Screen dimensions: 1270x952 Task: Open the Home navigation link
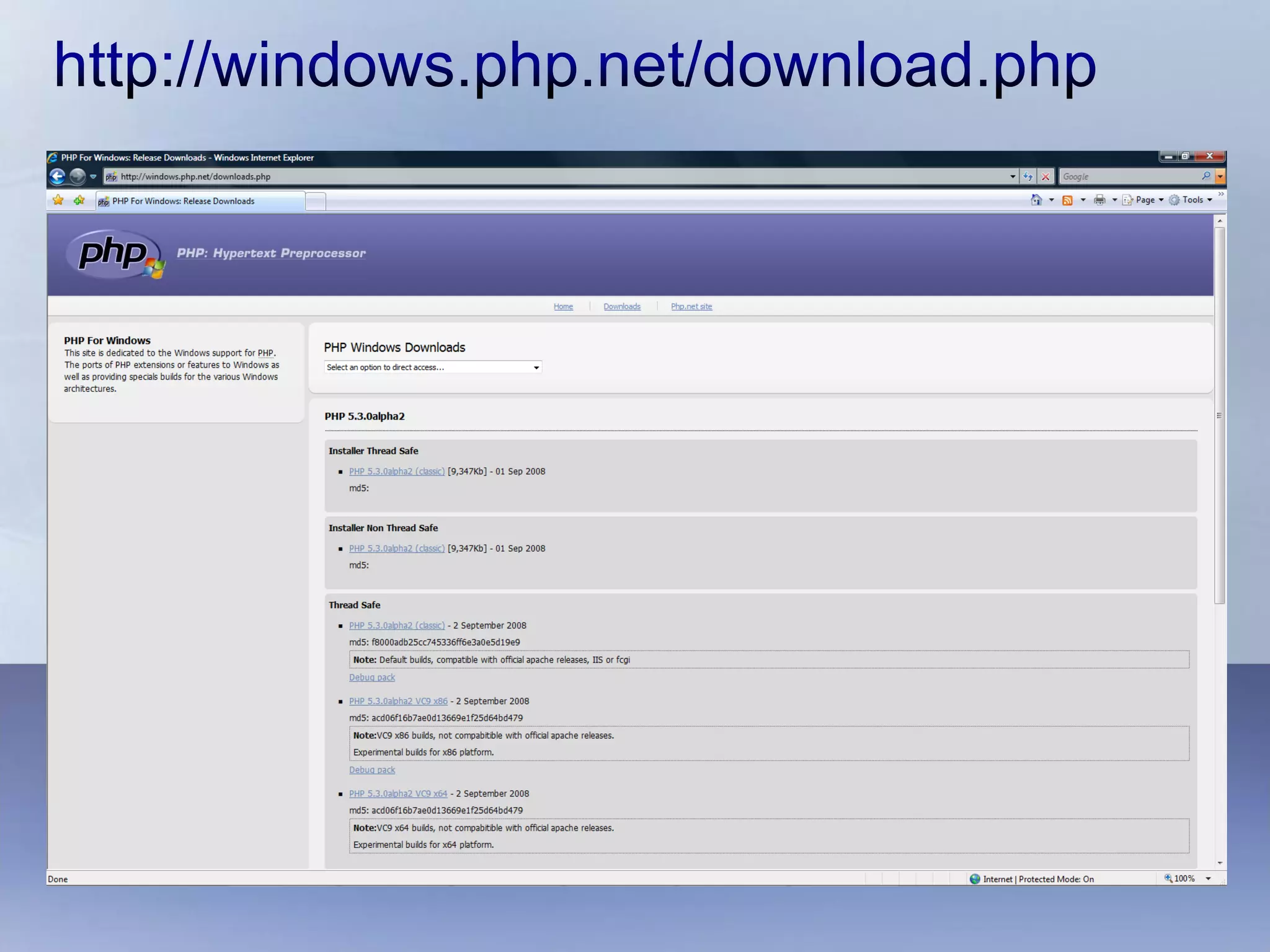click(x=563, y=306)
